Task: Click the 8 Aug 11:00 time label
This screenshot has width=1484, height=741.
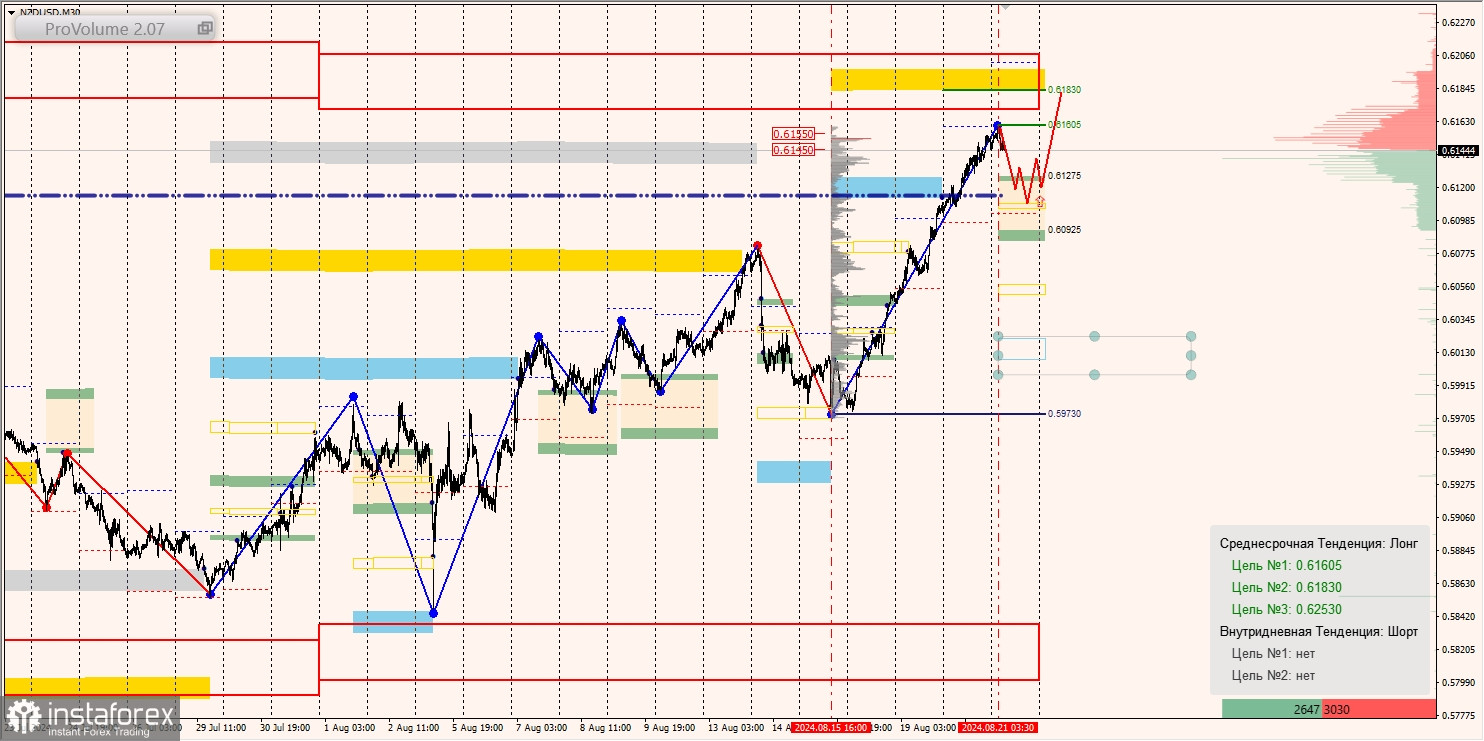Action: click(x=605, y=728)
